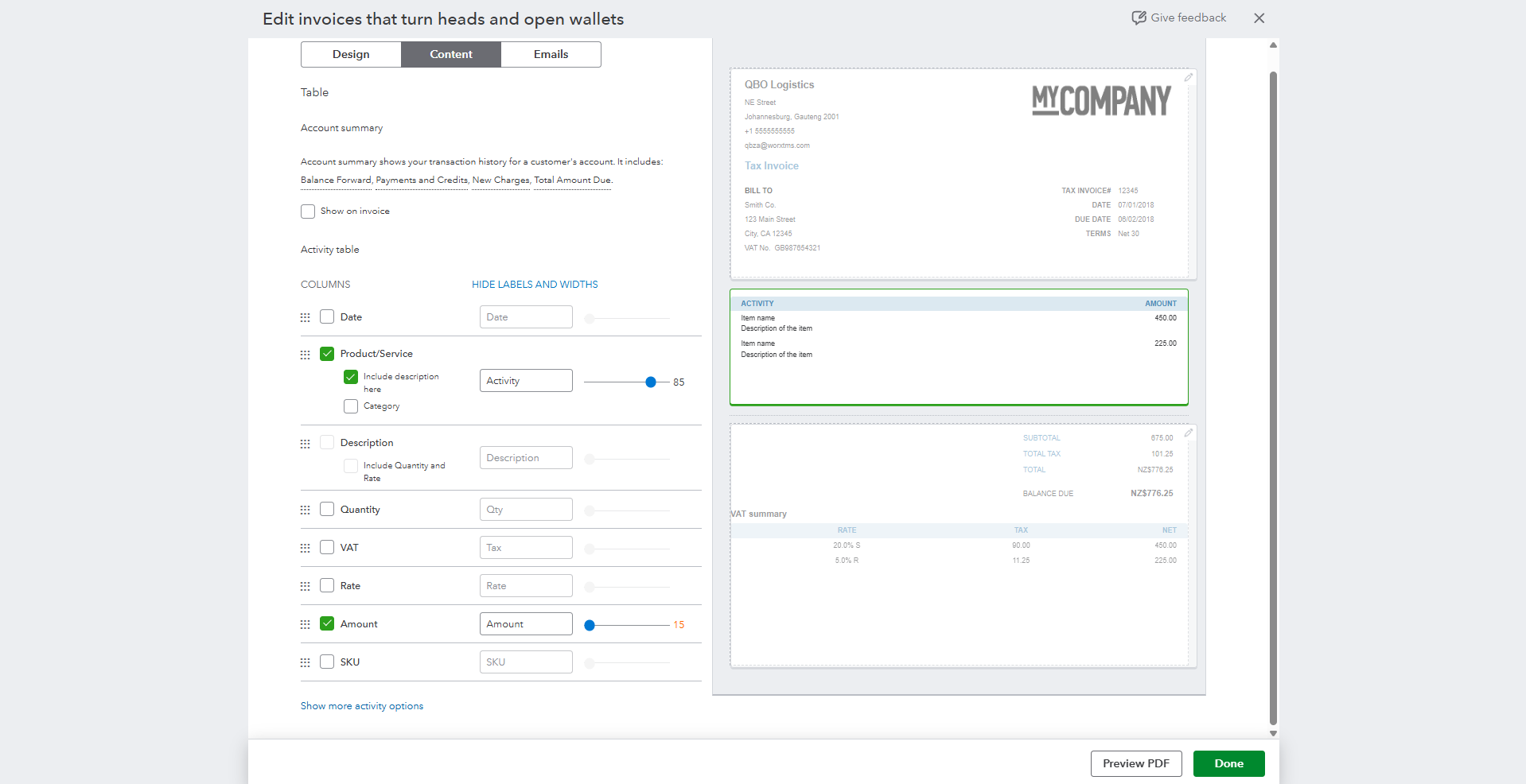Click HIDE LABELS AND WIDTHS

(534, 284)
